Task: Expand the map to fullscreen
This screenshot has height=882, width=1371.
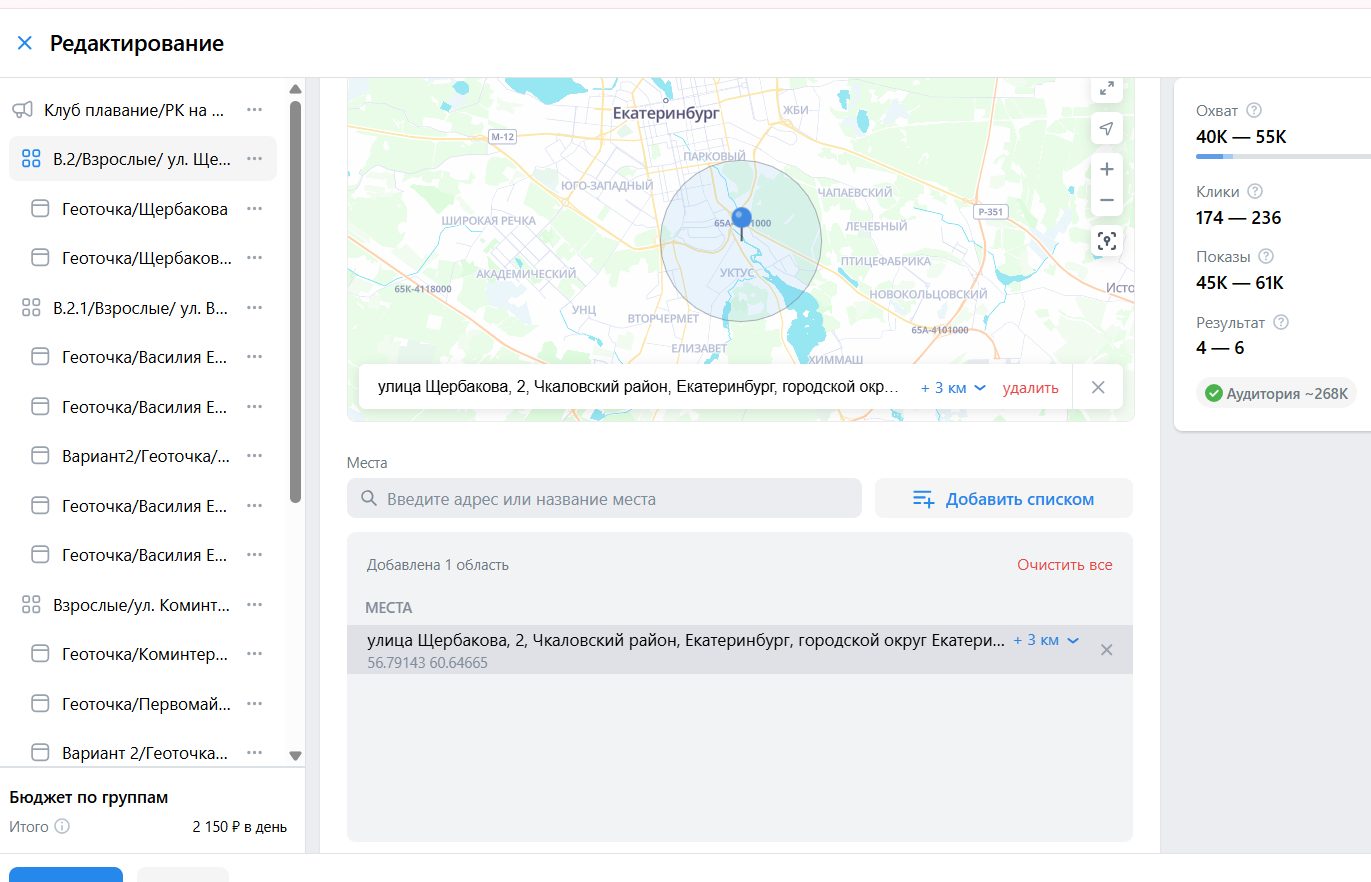Action: (x=1106, y=89)
